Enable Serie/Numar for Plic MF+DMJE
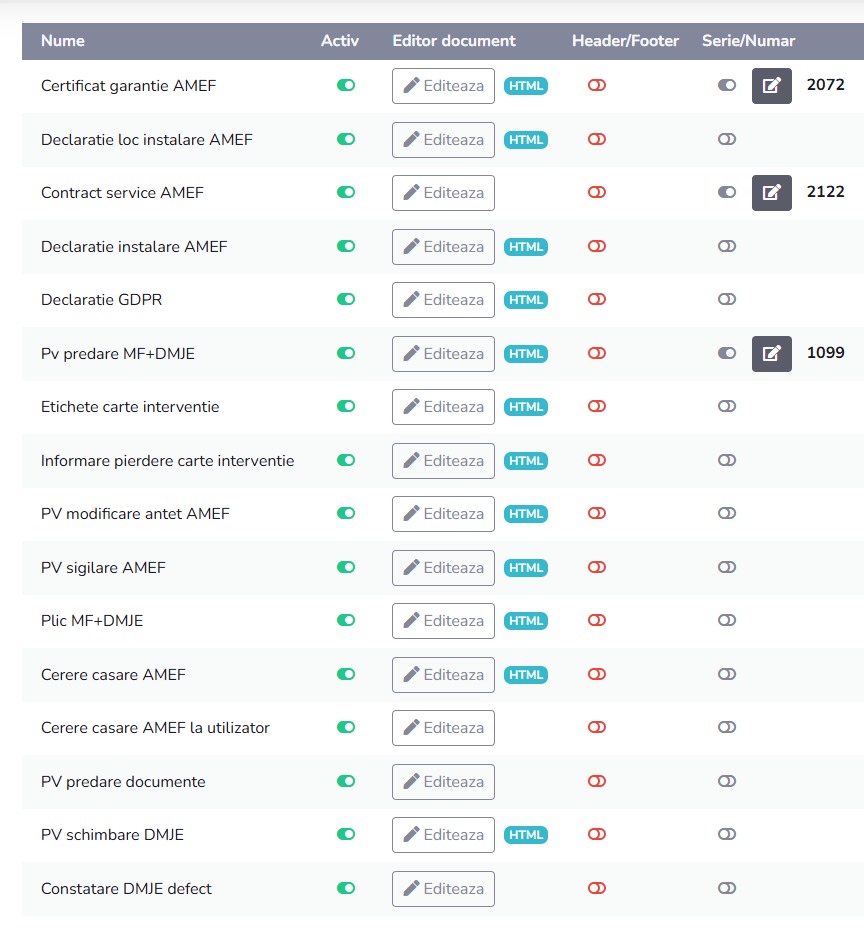The height and width of the screenshot is (933, 864). [x=727, y=621]
